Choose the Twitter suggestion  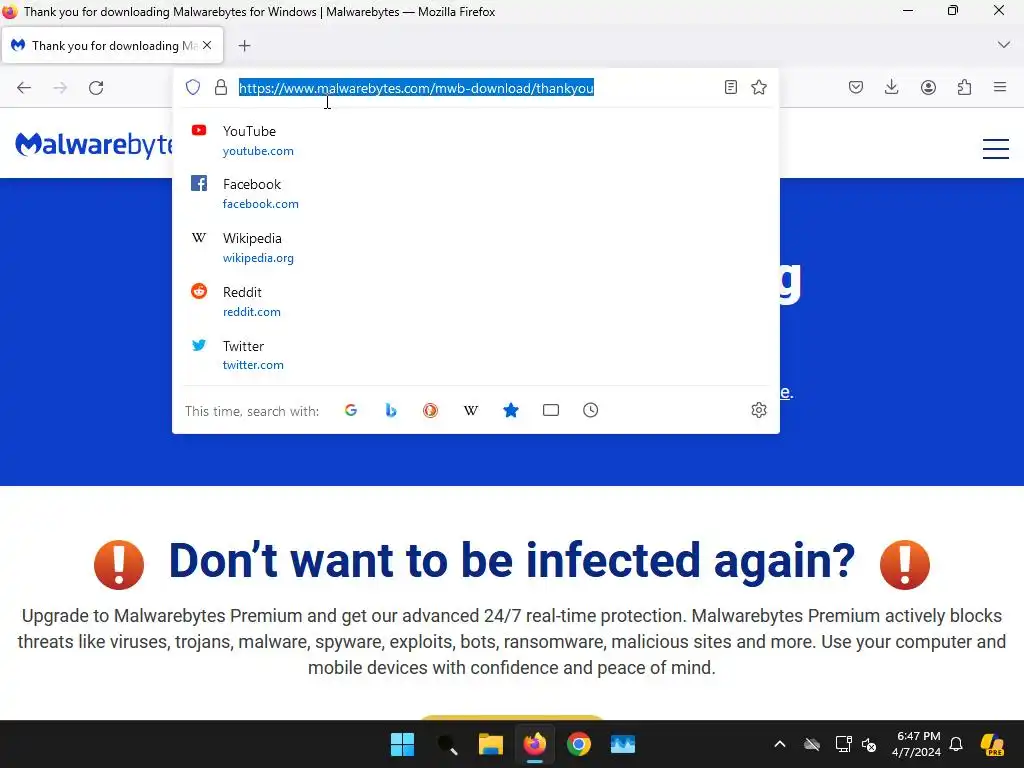[x=475, y=355]
